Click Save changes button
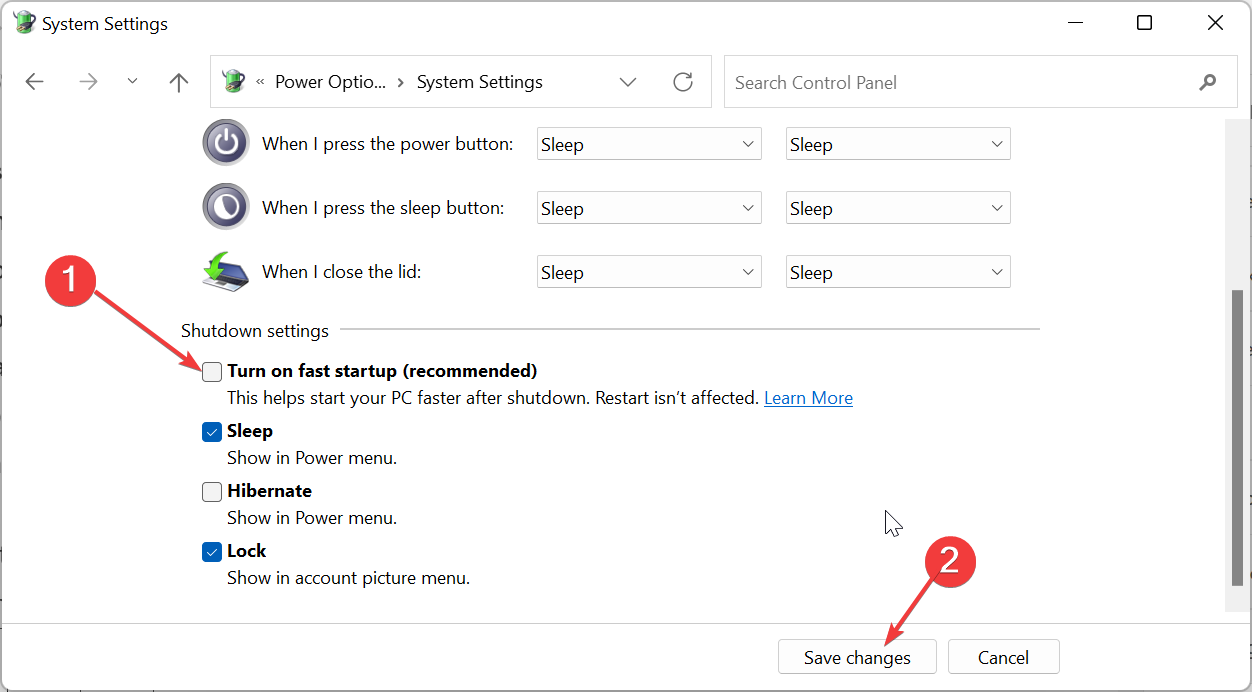 point(857,657)
